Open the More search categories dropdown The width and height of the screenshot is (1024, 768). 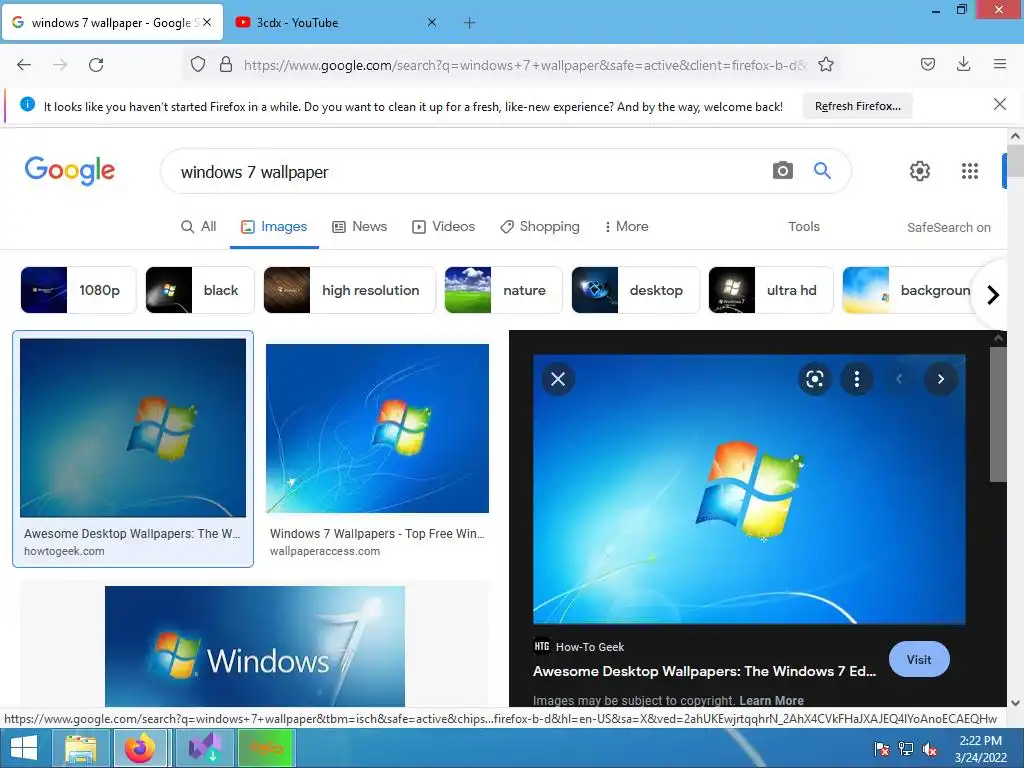pyautogui.click(x=626, y=227)
